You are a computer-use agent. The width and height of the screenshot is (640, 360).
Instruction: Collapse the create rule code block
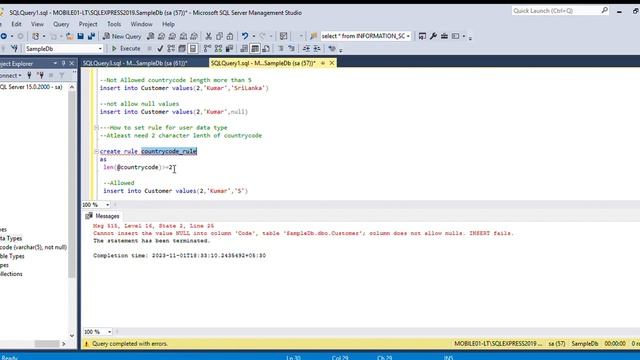(x=97, y=151)
